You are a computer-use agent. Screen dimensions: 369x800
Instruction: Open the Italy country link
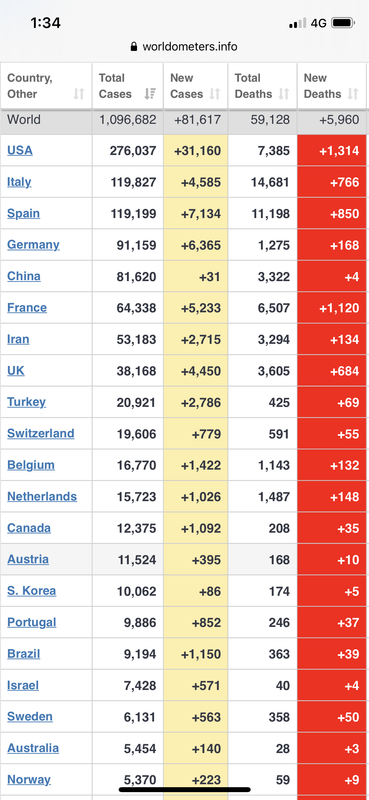(x=19, y=182)
